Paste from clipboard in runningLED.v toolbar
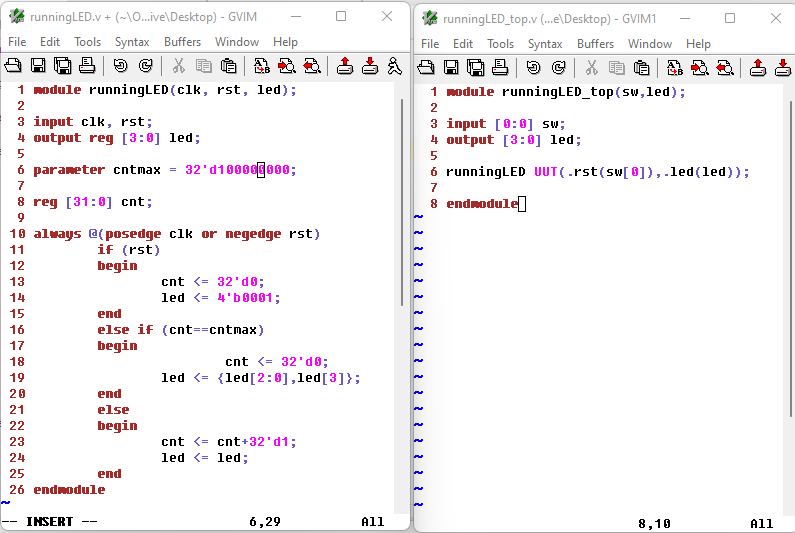Image resolution: width=795 pixels, height=533 pixels. pos(229,66)
